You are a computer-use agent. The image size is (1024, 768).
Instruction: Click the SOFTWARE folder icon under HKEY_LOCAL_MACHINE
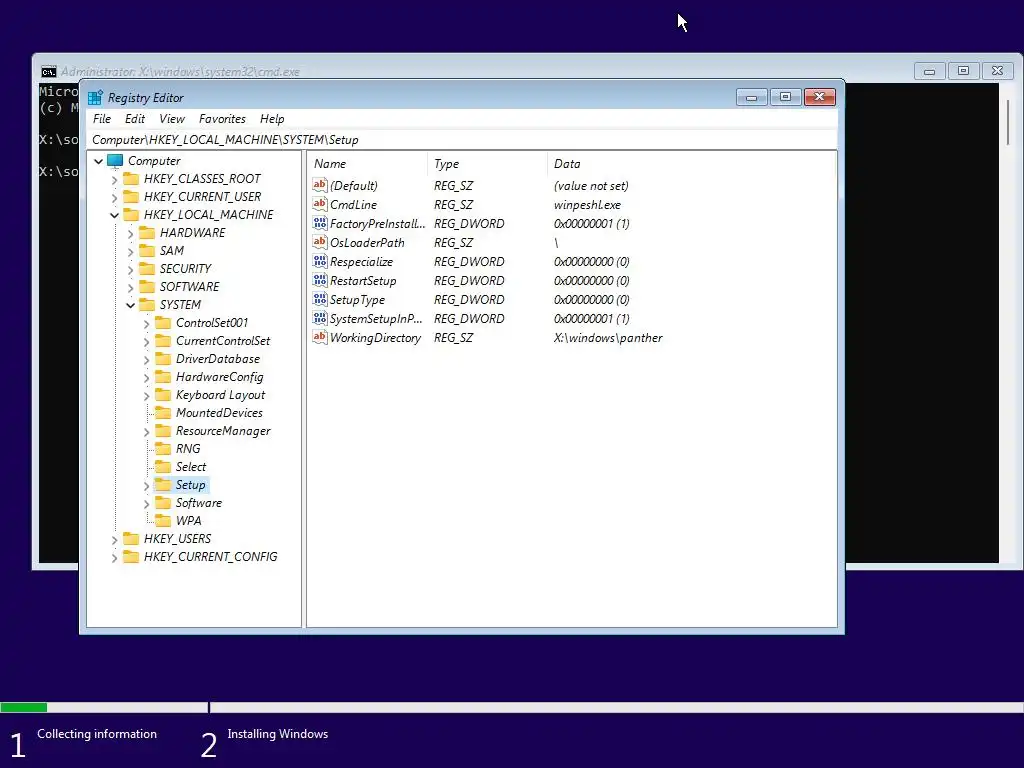click(148, 287)
